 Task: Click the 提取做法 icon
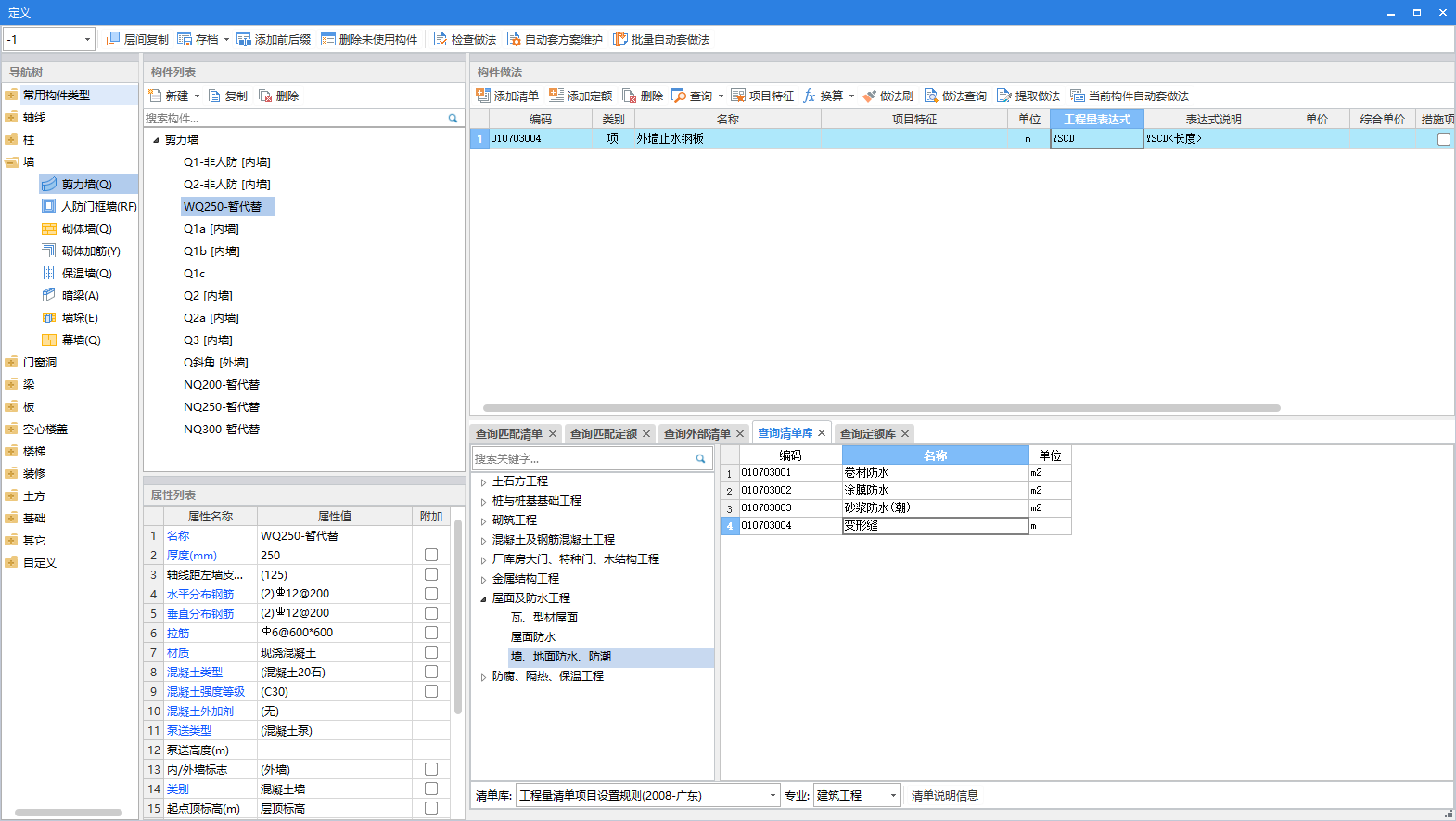1004,96
